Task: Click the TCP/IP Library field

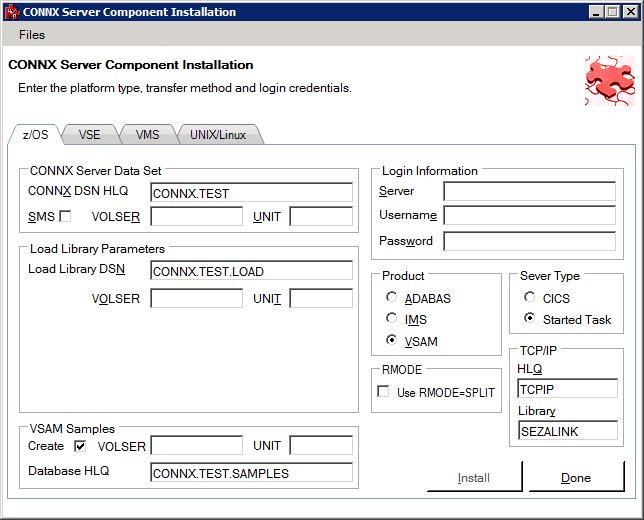Action: pyautogui.click(x=568, y=431)
